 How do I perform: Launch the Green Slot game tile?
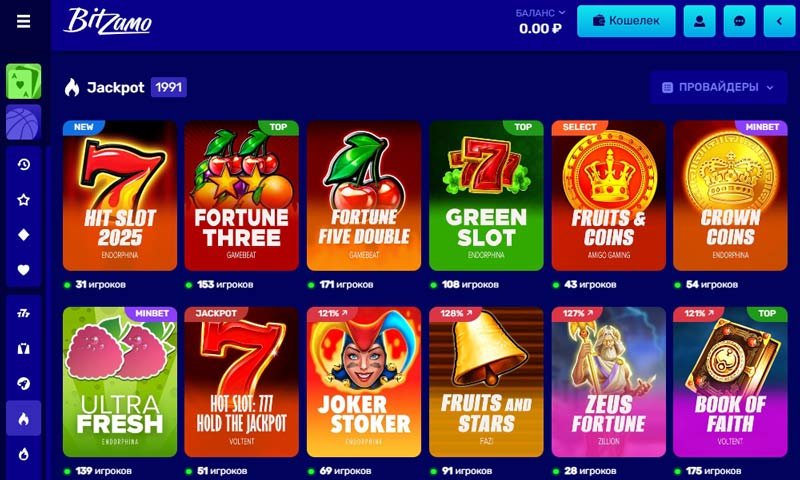click(x=486, y=195)
